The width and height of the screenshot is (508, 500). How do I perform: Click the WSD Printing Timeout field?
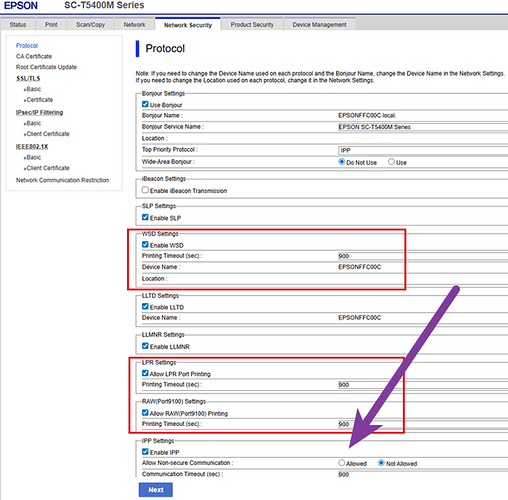click(x=423, y=256)
